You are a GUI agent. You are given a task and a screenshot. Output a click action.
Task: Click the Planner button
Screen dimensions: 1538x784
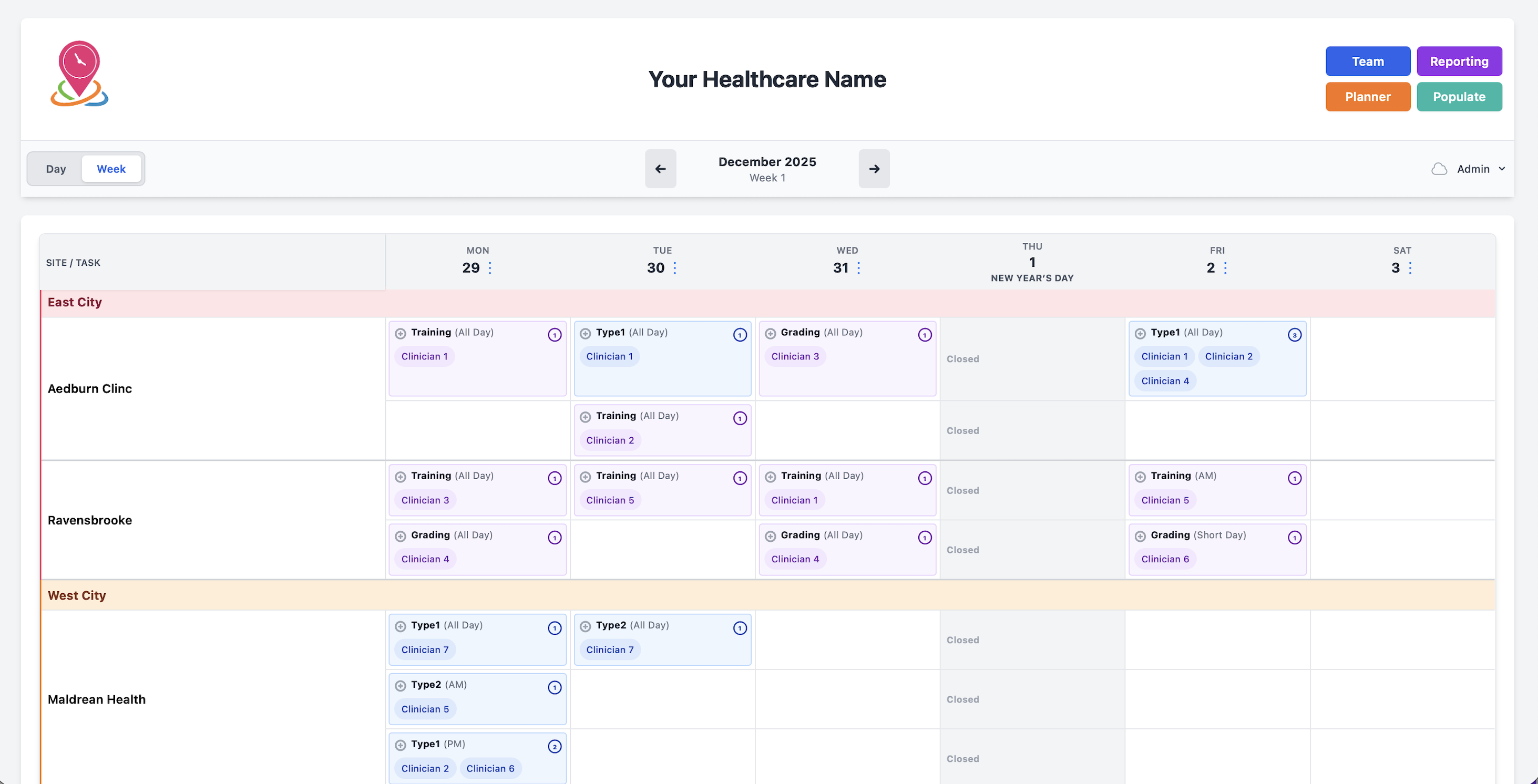[1368, 97]
